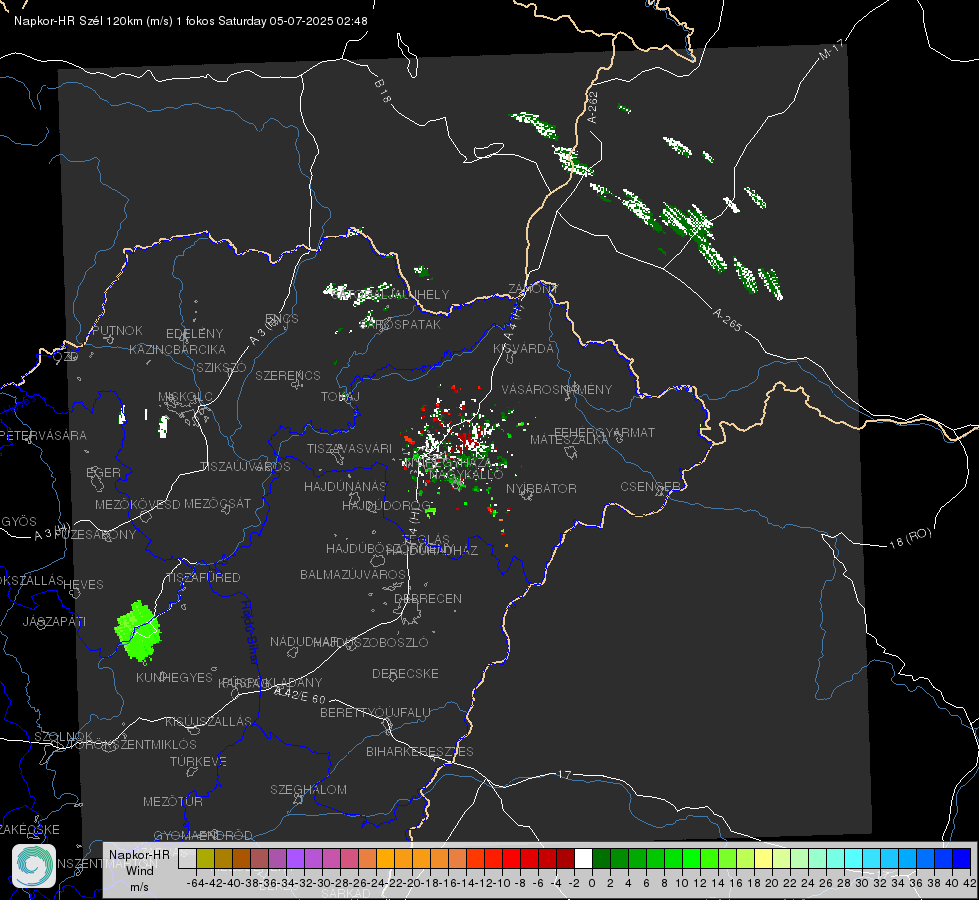Click the VÁSÁROSNAMÉNY label
The height and width of the screenshot is (900, 979).
[x=557, y=389]
